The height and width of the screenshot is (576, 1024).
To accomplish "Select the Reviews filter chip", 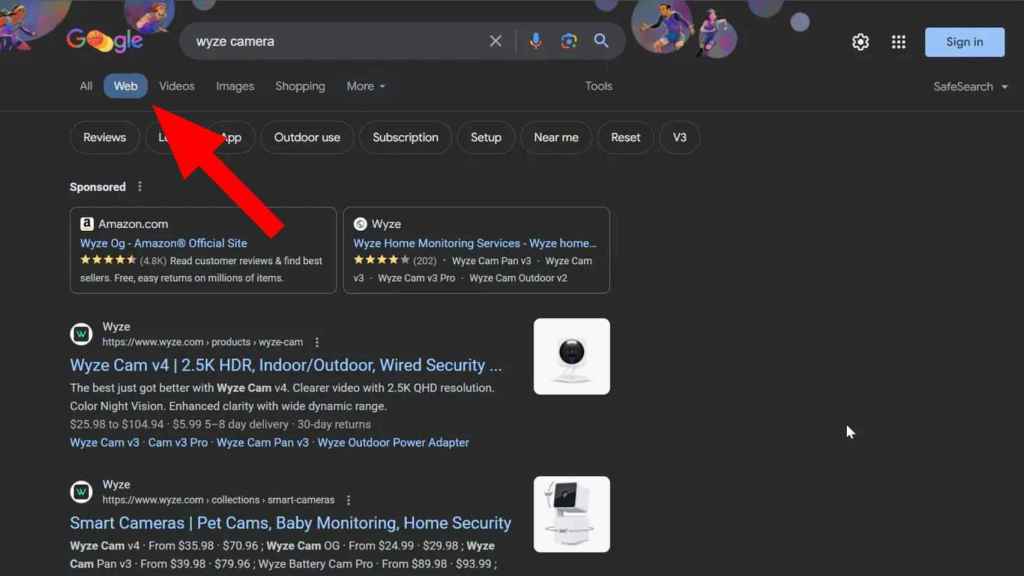I will 104,138.
